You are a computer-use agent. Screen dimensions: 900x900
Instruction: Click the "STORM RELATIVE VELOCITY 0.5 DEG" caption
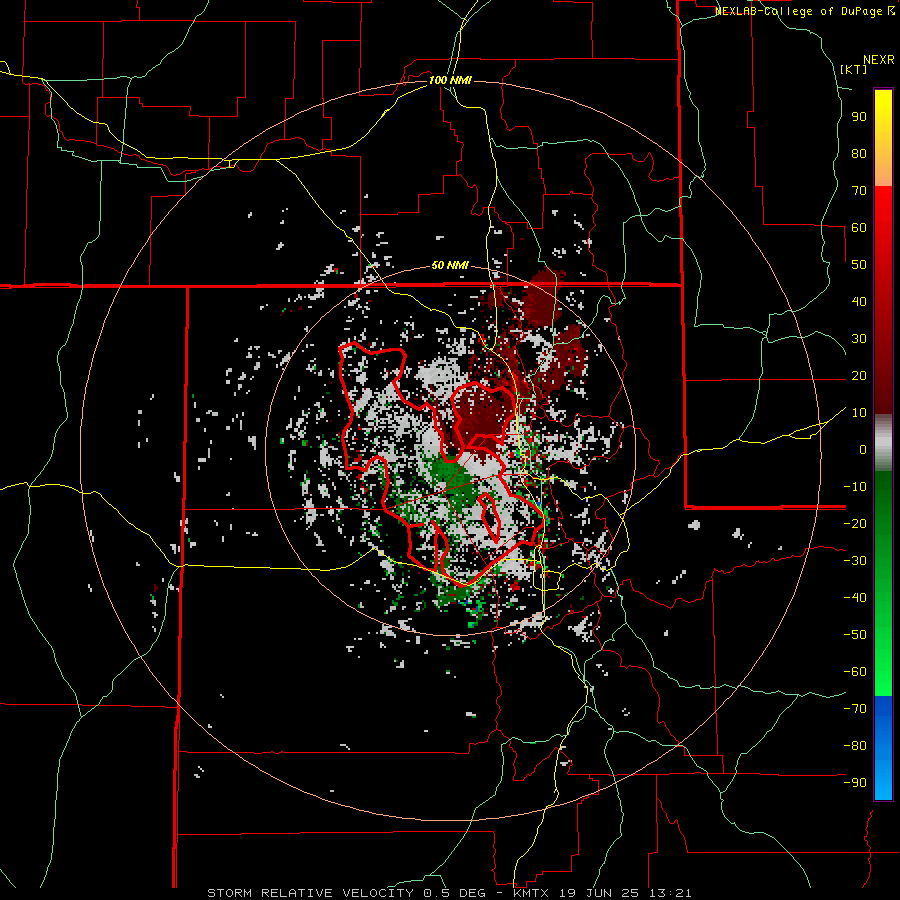click(x=346, y=893)
